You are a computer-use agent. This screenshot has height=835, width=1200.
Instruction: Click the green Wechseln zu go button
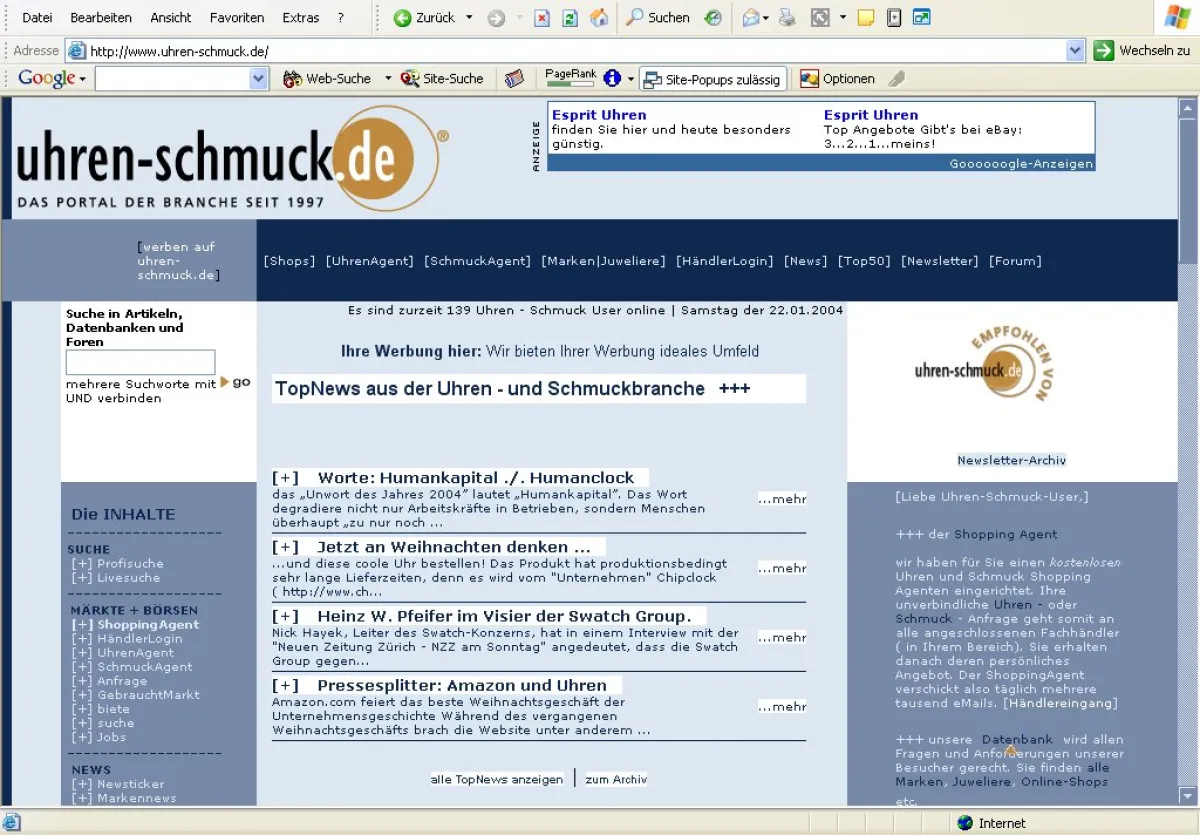tap(1104, 51)
